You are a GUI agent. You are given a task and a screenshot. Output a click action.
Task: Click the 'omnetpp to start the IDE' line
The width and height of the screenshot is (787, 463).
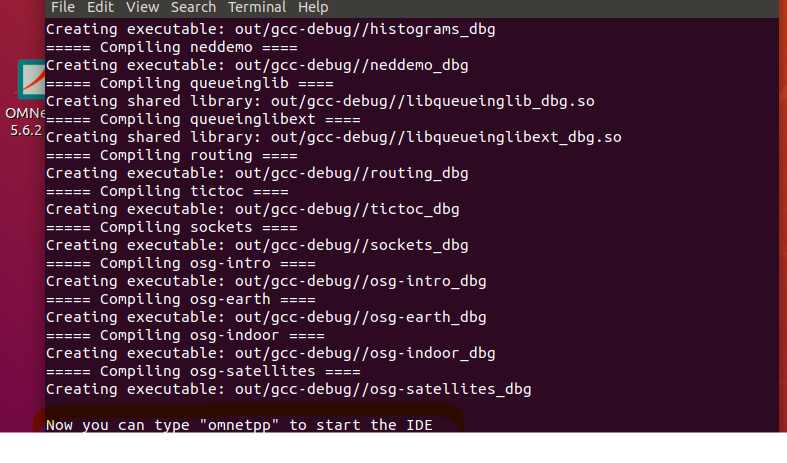point(239,425)
